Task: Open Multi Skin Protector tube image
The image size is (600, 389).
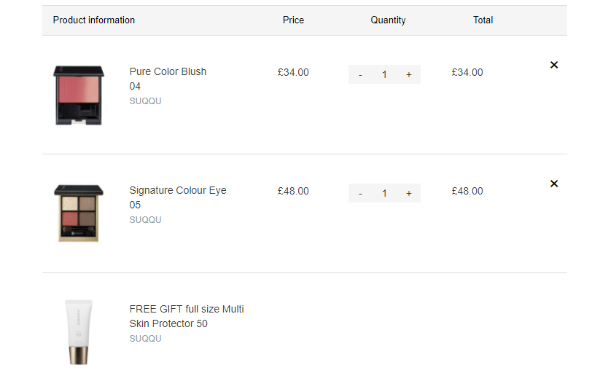Action: point(78,332)
